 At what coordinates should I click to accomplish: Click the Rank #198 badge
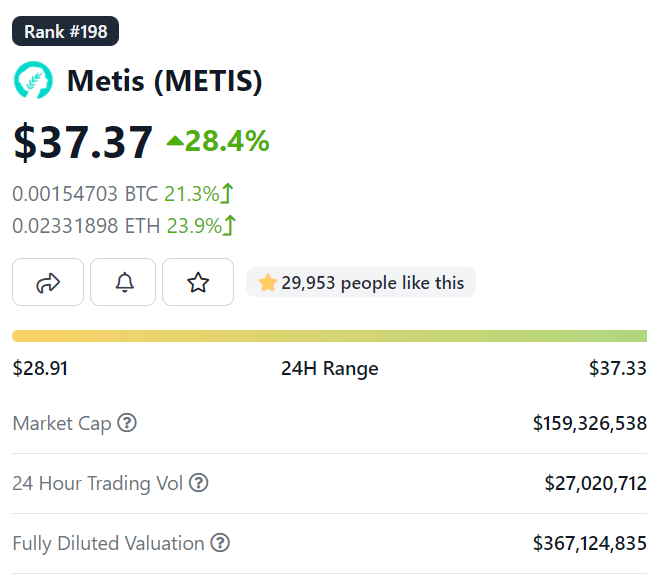65,31
